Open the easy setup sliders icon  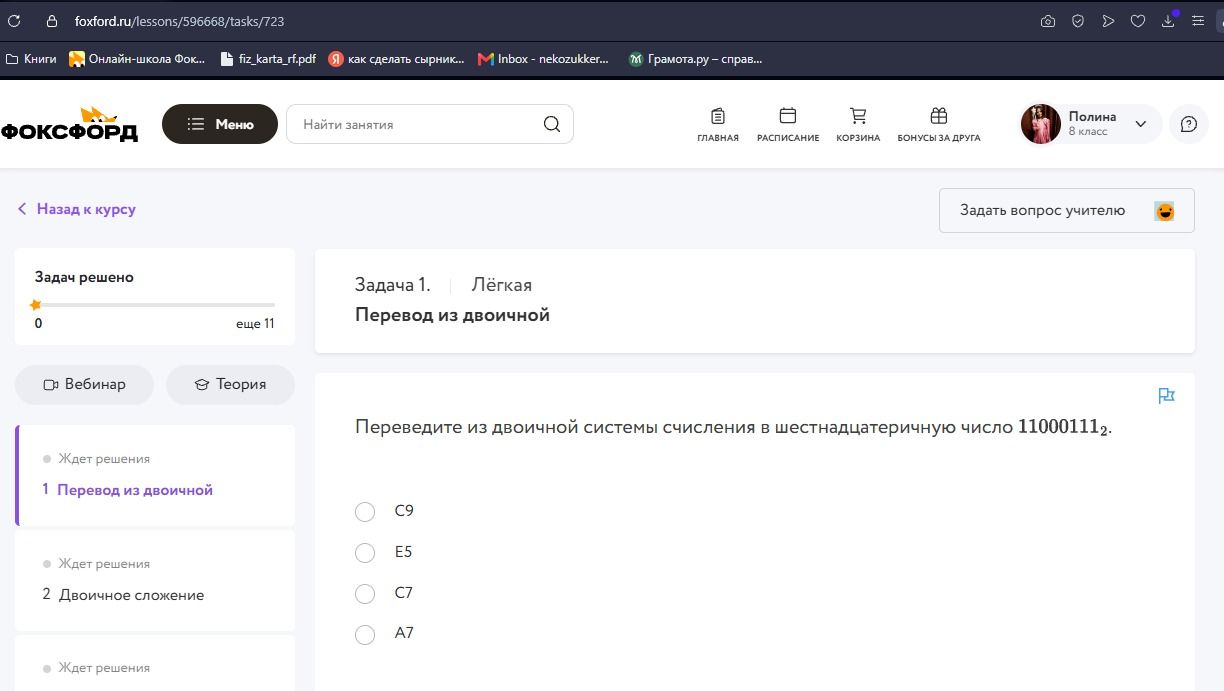pyautogui.click(x=1198, y=21)
